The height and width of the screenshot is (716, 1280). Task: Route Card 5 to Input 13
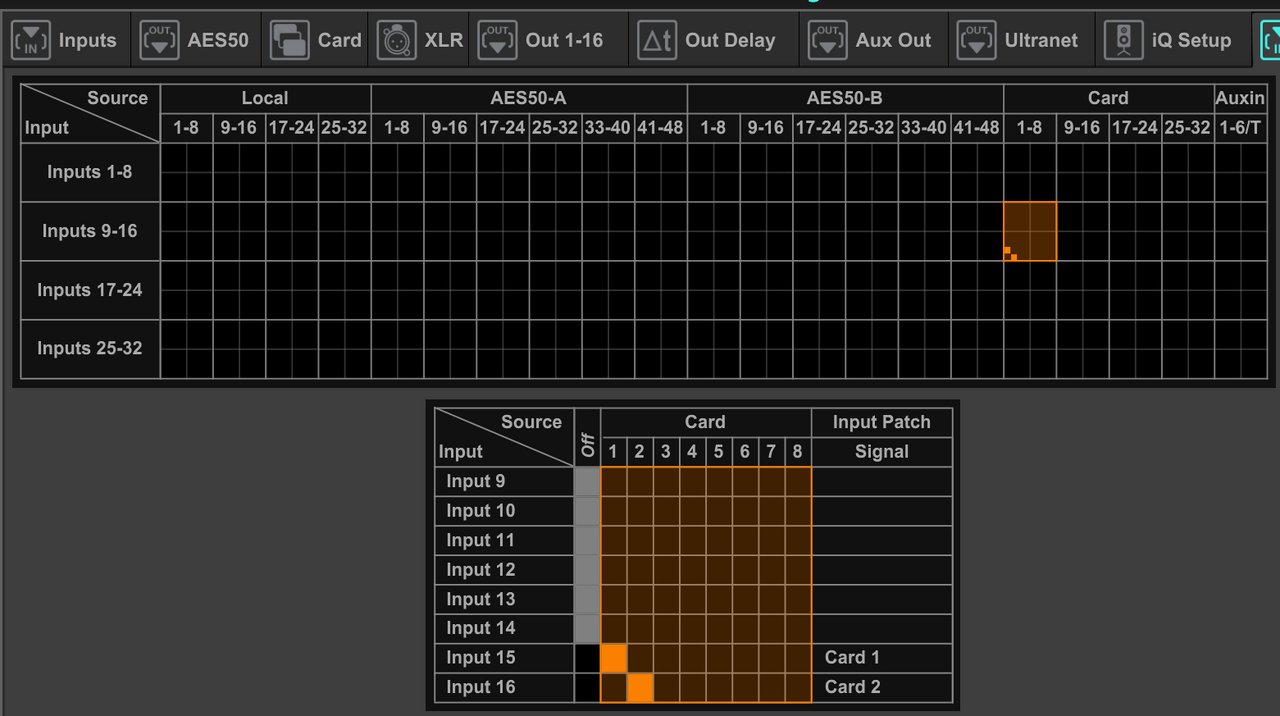pos(719,599)
